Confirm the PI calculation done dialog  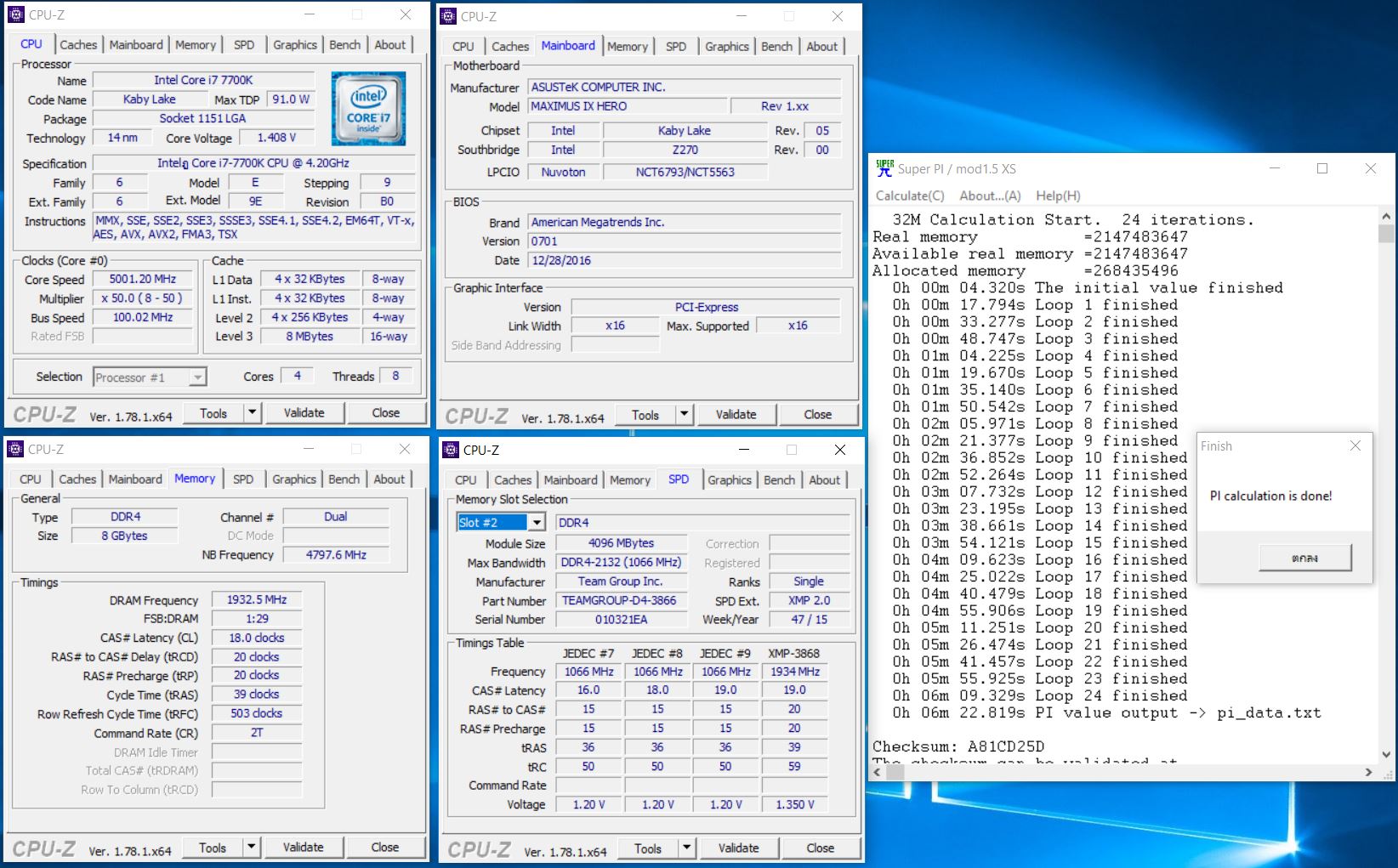coord(1304,558)
